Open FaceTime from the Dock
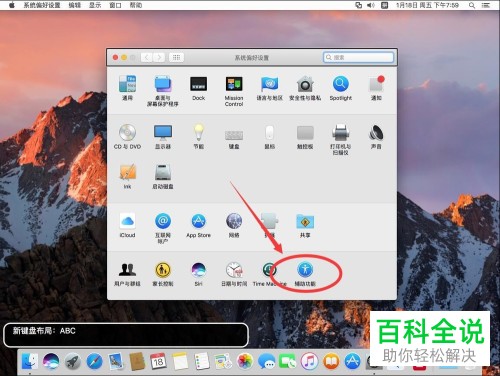Screen dimensions: 500x376 288,361
